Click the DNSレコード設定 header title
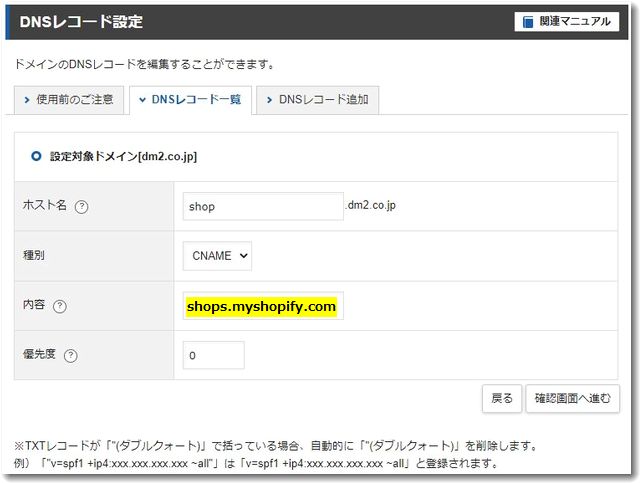The height and width of the screenshot is (483, 640). tap(81, 22)
